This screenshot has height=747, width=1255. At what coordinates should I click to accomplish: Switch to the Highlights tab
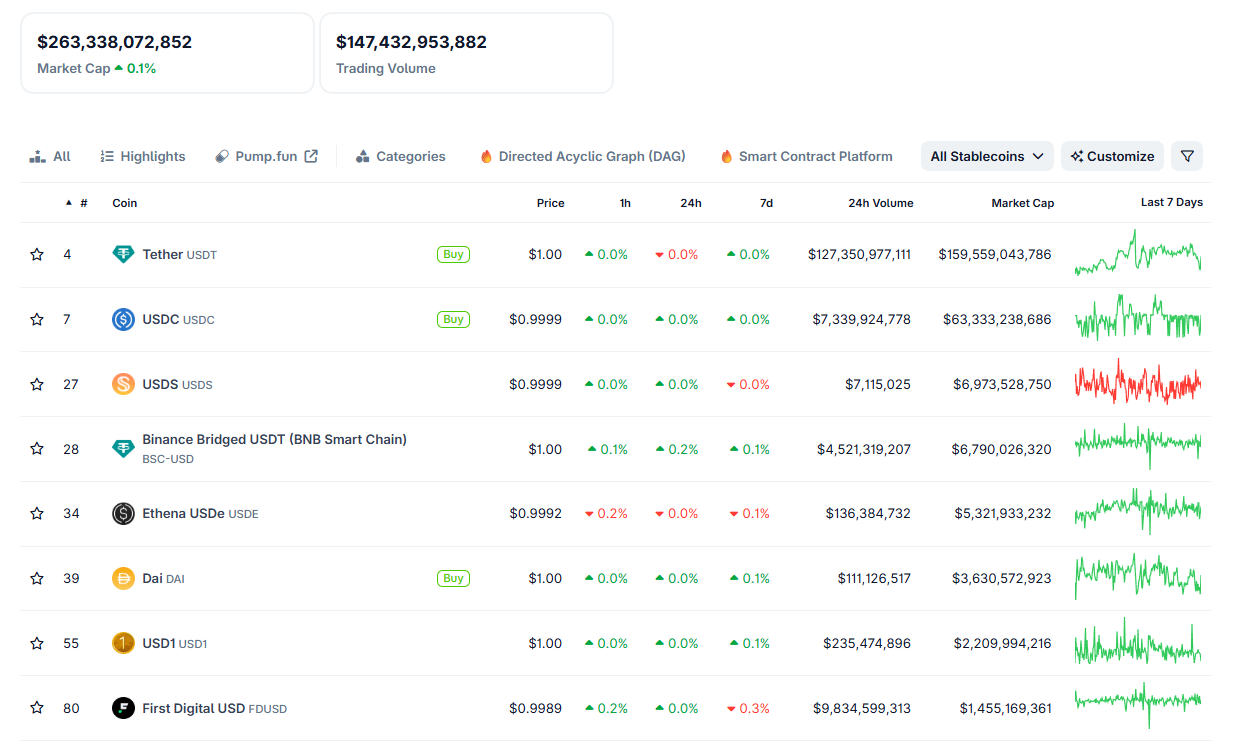pos(143,157)
